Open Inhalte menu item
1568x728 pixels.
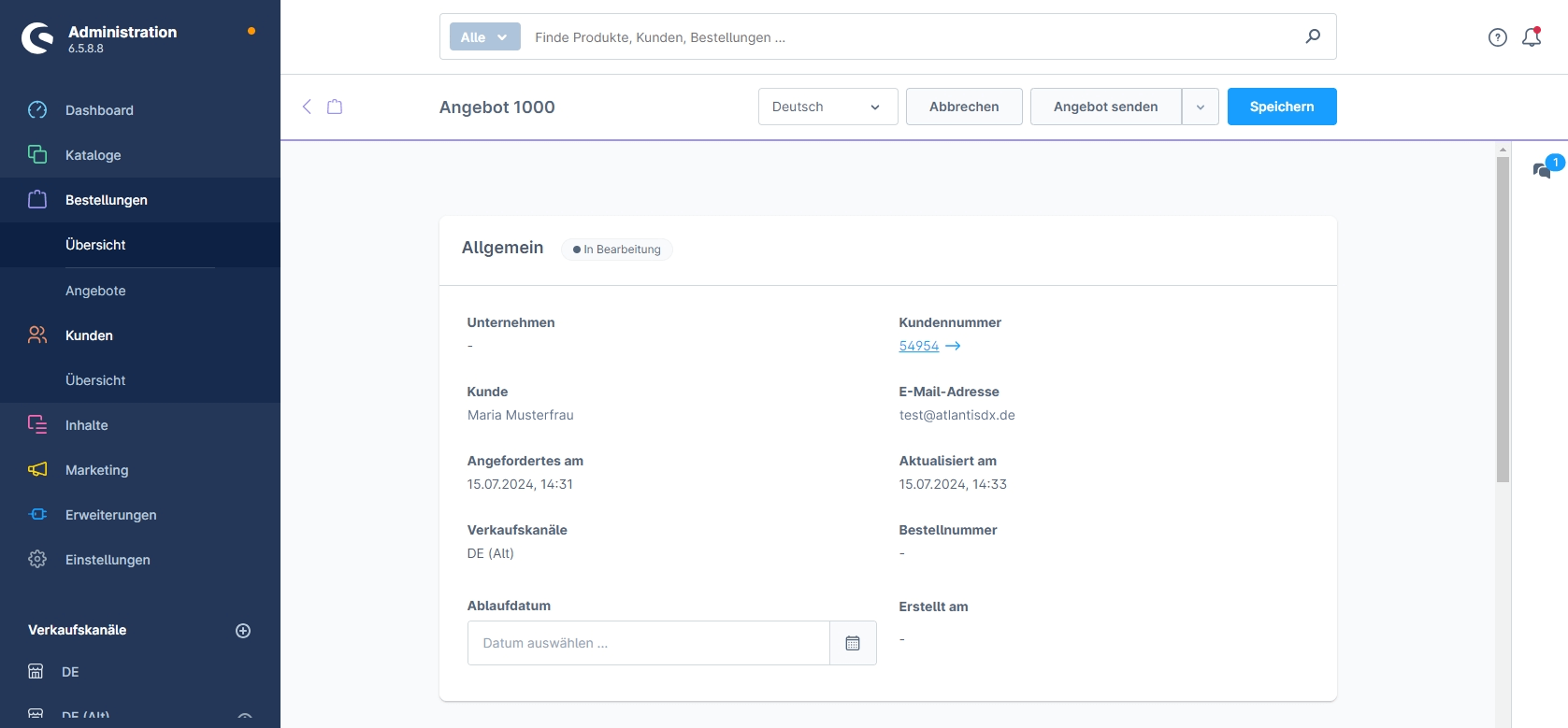tap(86, 425)
